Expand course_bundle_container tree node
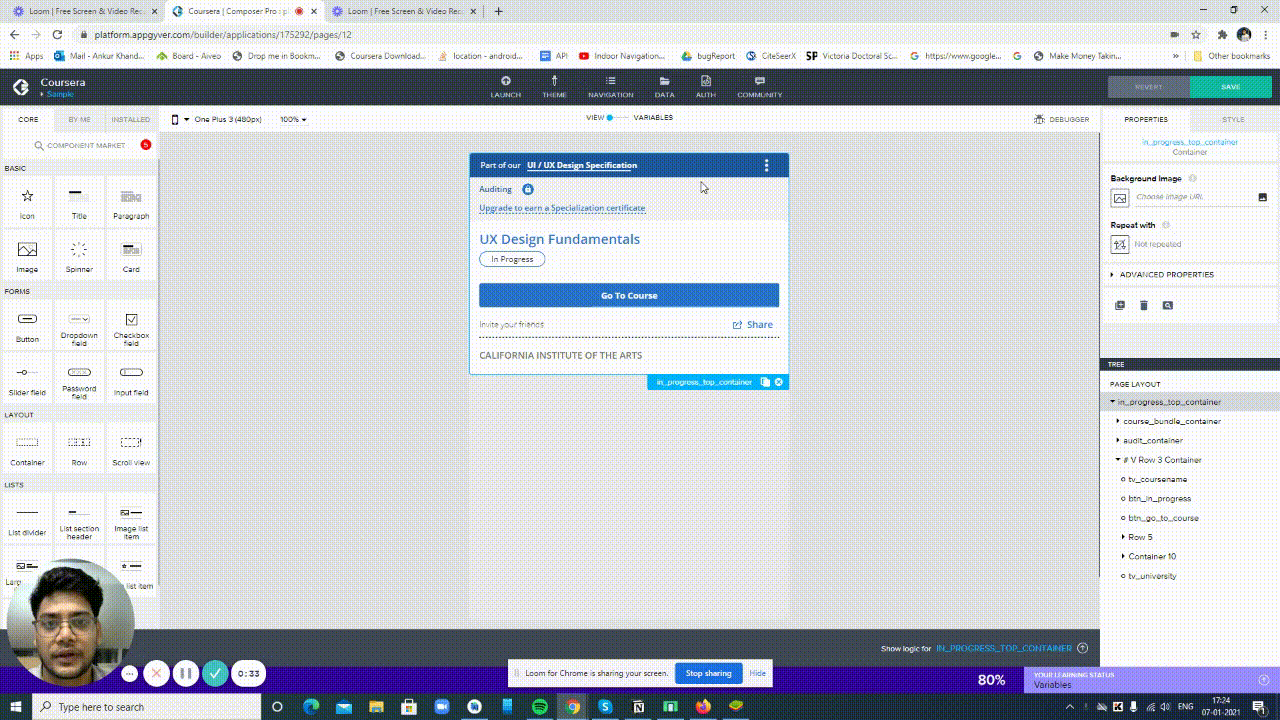The image size is (1280, 720). pyautogui.click(x=1118, y=421)
